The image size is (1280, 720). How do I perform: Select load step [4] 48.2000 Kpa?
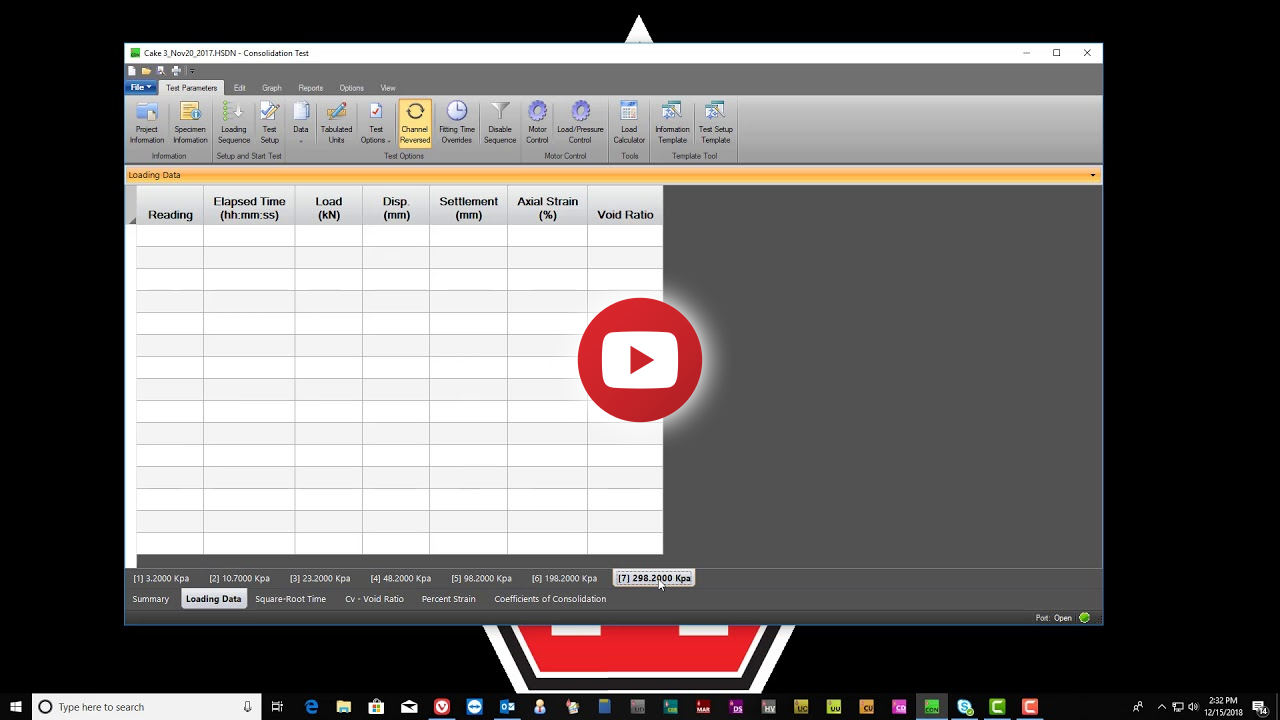click(400, 578)
